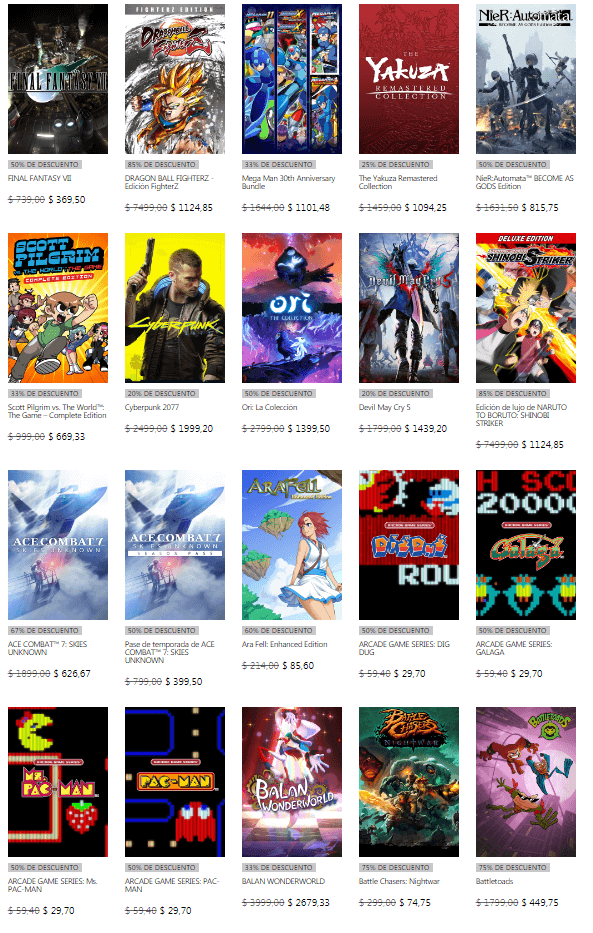
Task: Click the Cyberpunk 2077 price $ 1999,20
Action: [x=192, y=428]
